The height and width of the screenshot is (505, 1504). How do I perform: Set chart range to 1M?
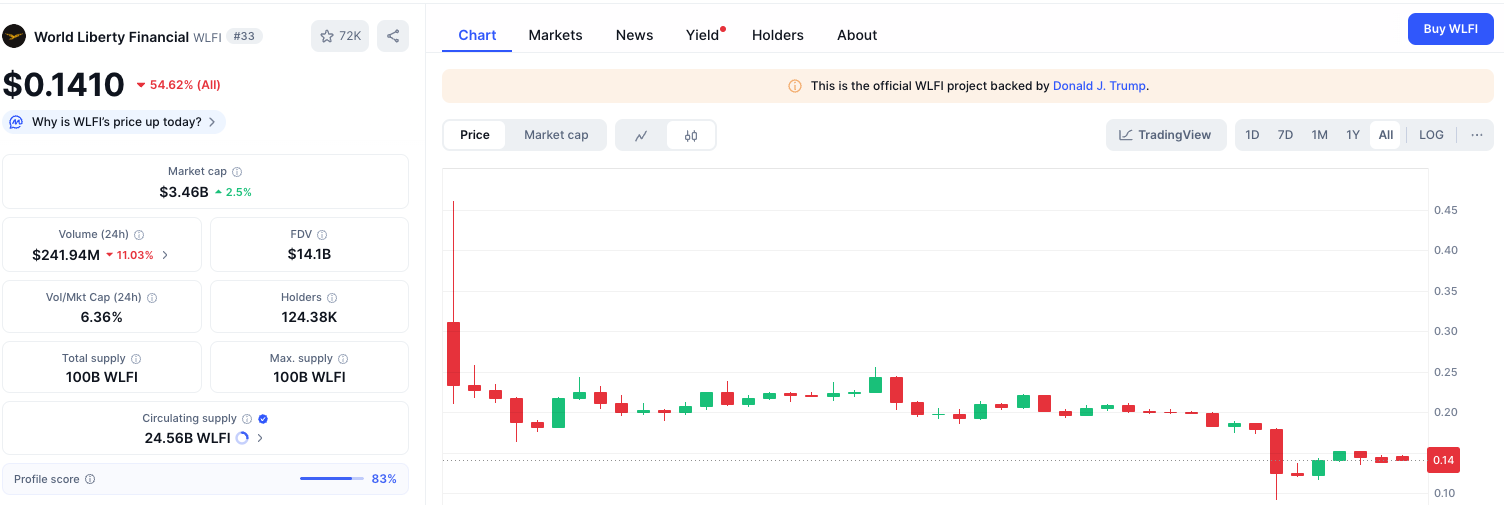1319,135
